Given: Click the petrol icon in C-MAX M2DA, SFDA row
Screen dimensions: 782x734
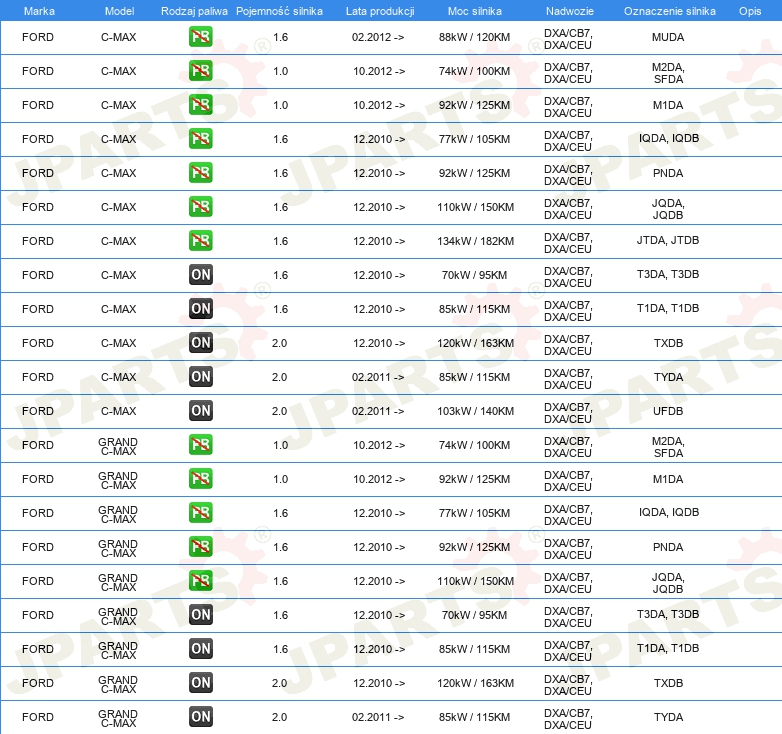Looking at the screenshot, I should coord(201,71).
